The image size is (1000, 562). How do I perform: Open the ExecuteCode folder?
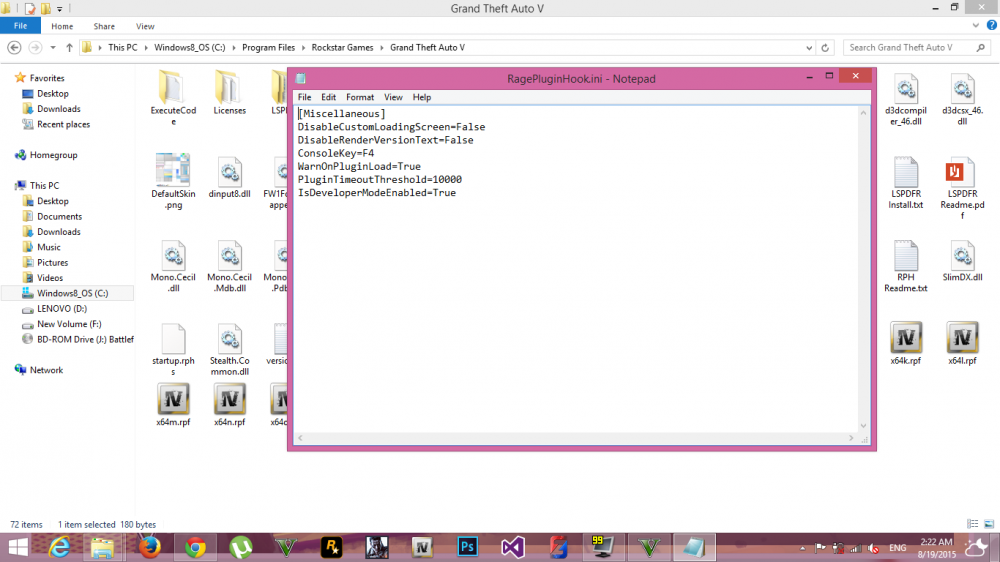(x=173, y=98)
